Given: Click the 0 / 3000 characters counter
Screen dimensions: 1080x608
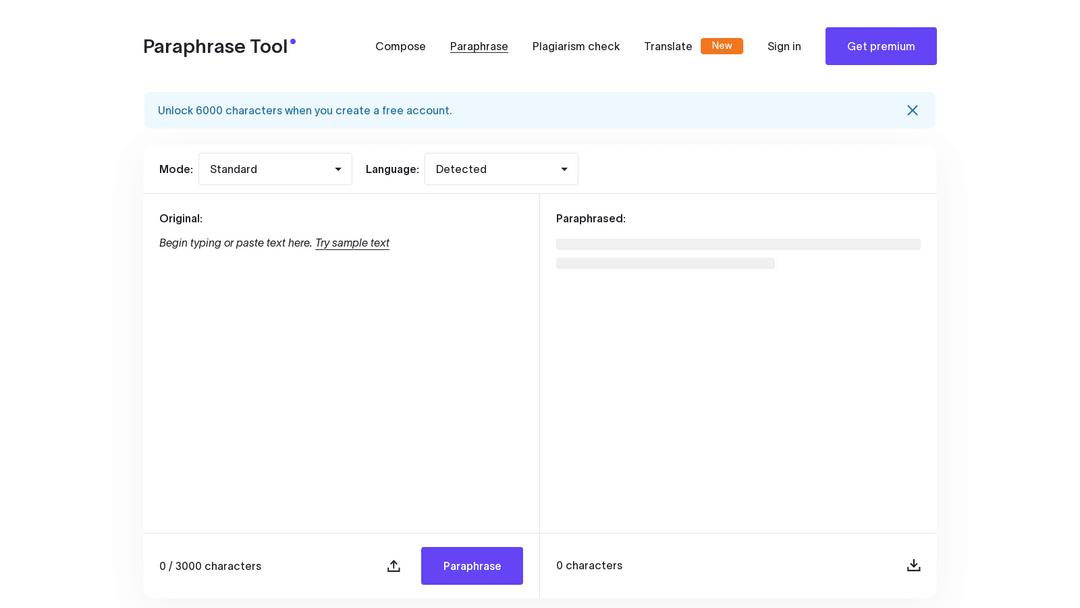Looking at the screenshot, I should point(210,566).
